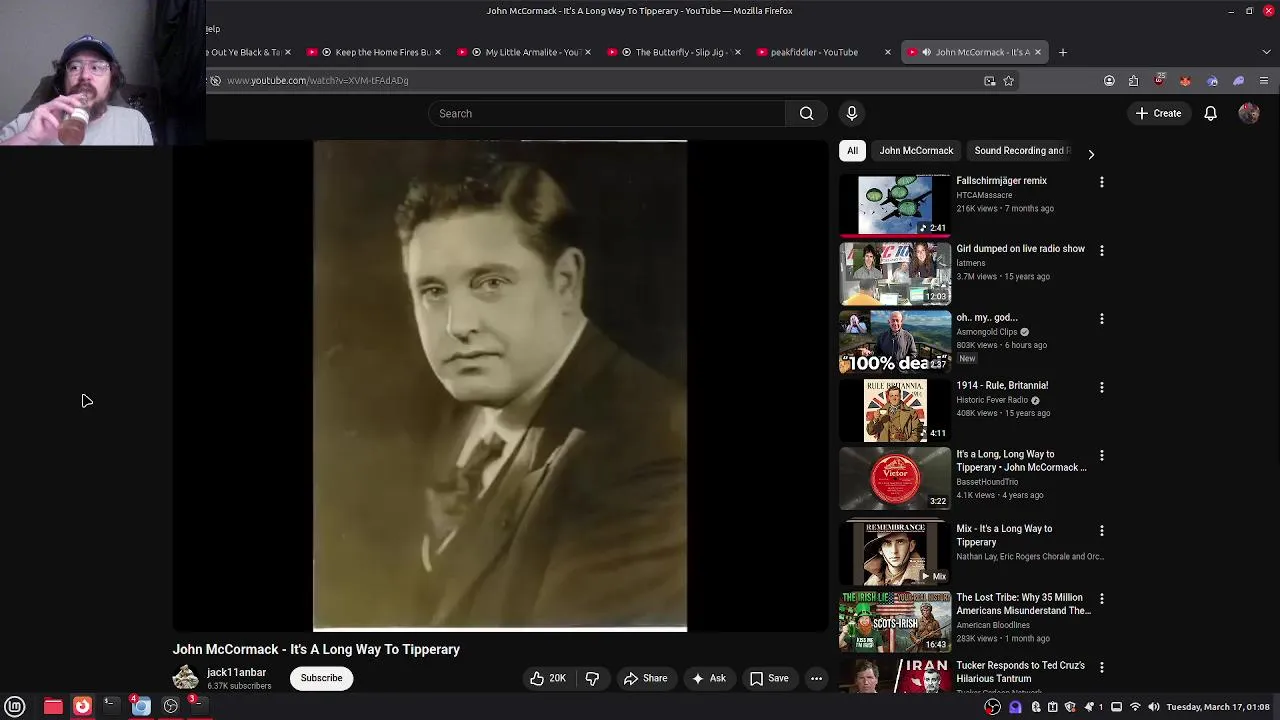Switch to Keep the Home Fires Burning tab
The width and height of the screenshot is (1280, 720).
pos(374,52)
